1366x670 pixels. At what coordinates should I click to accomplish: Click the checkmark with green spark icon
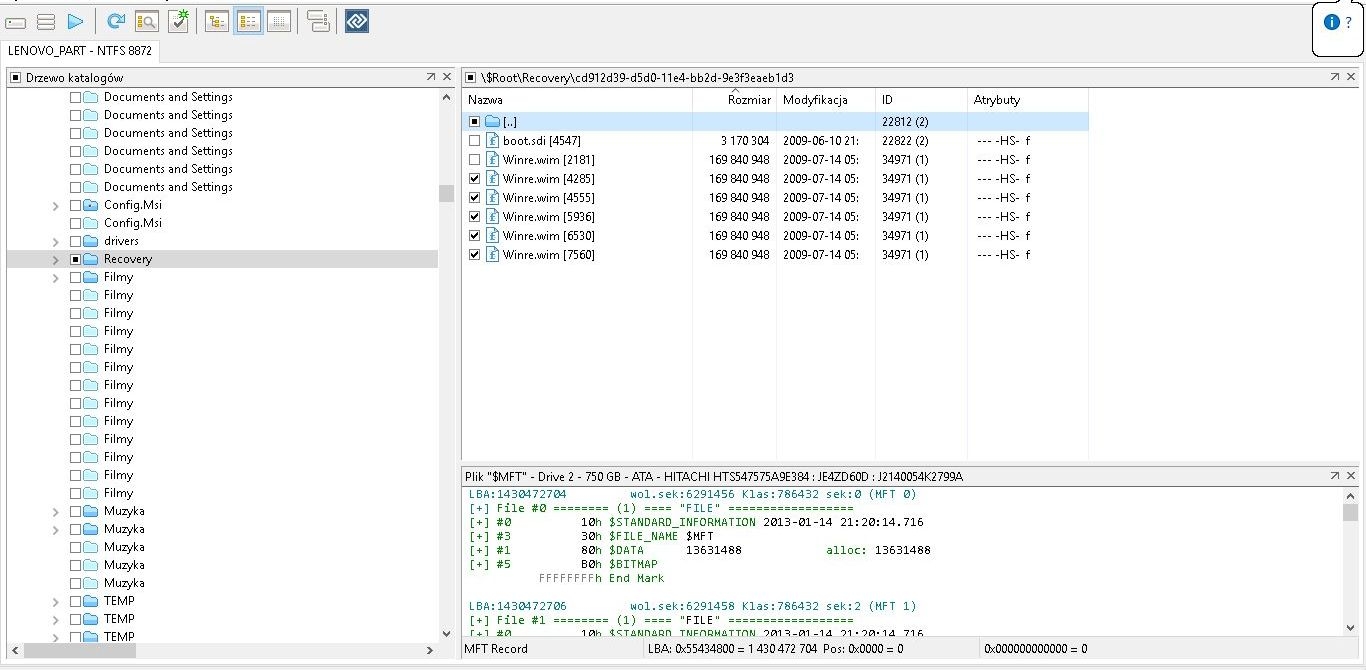tap(178, 21)
